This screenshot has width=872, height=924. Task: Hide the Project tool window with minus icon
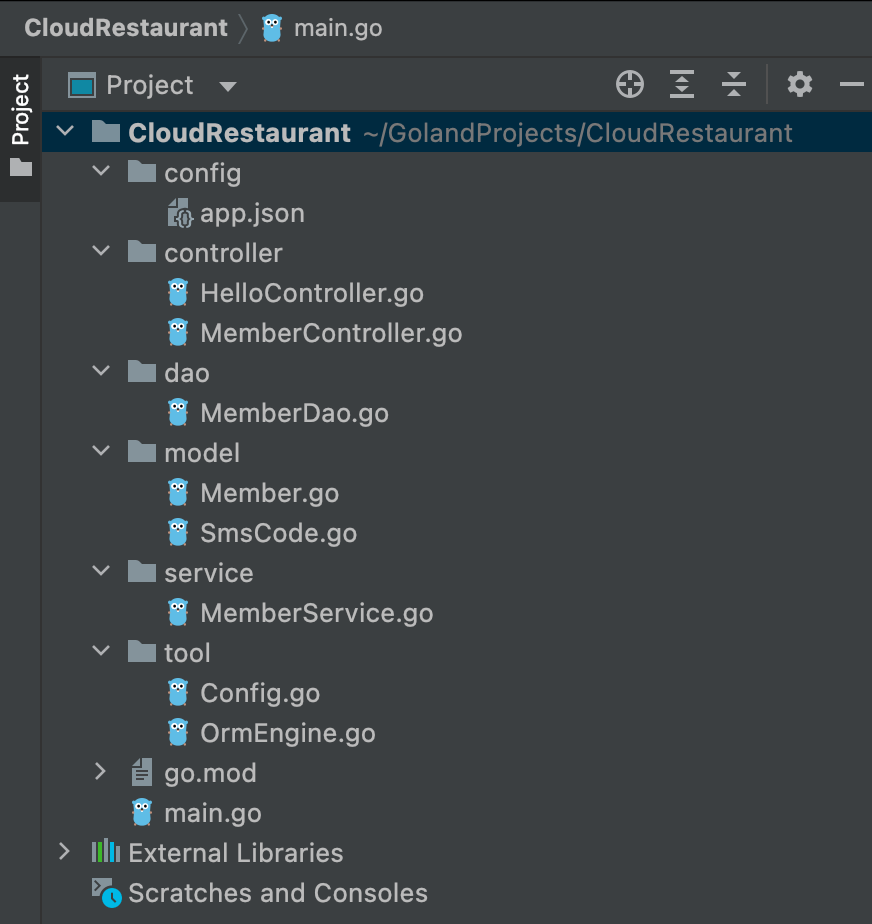pyautogui.click(x=851, y=85)
